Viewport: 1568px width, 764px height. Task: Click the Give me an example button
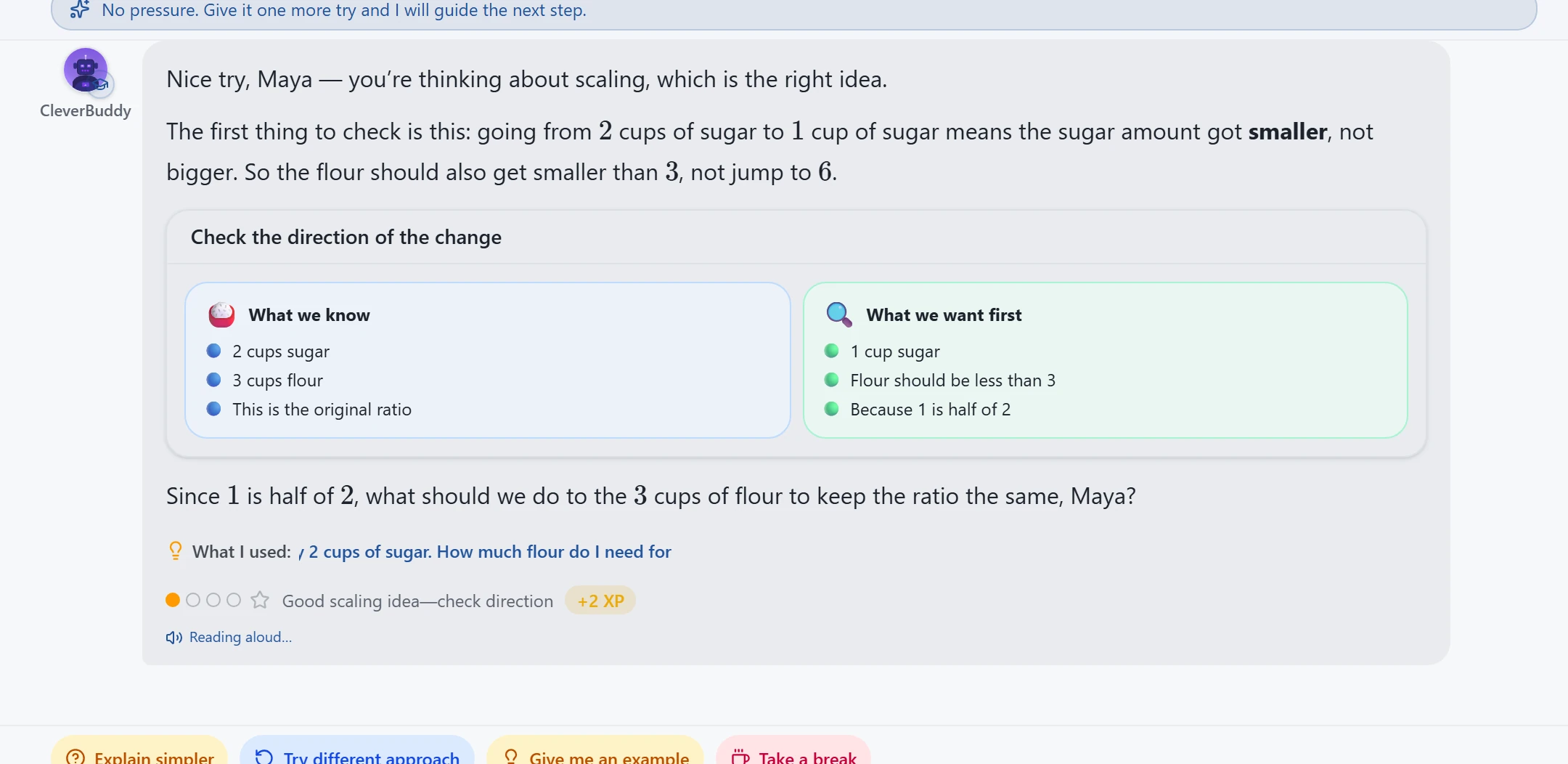point(595,752)
